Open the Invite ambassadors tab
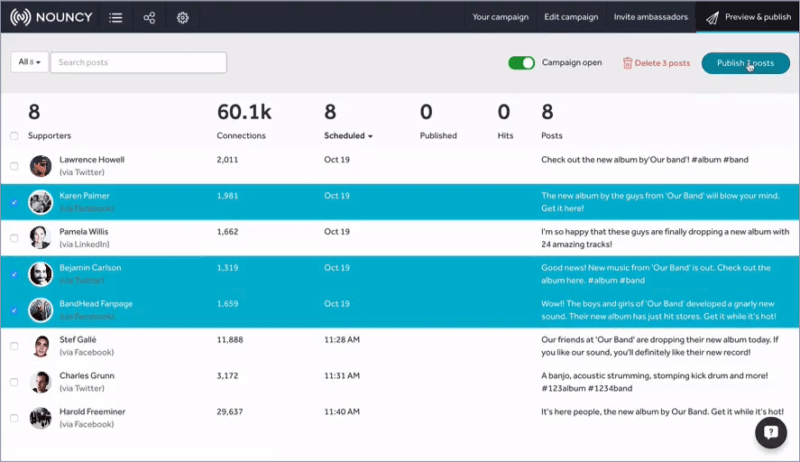Image resolution: width=800 pixels, height=462 pixels. click(650, 17)
